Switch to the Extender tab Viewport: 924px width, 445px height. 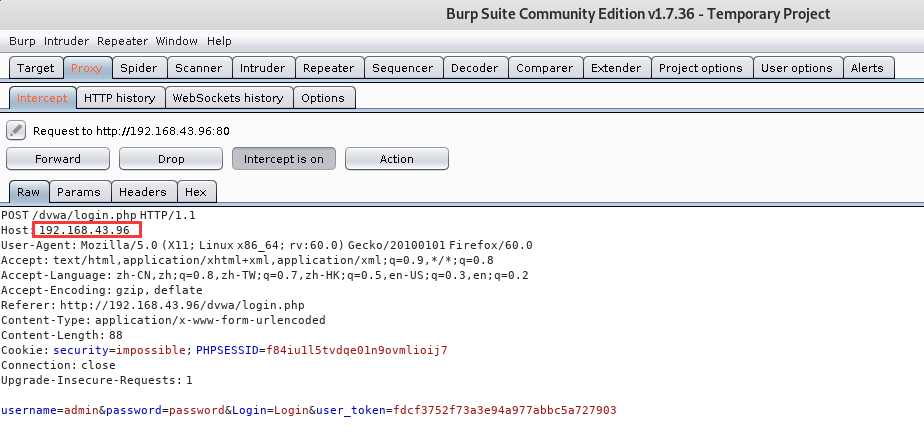pyautogui.click(x=616, y=68)
